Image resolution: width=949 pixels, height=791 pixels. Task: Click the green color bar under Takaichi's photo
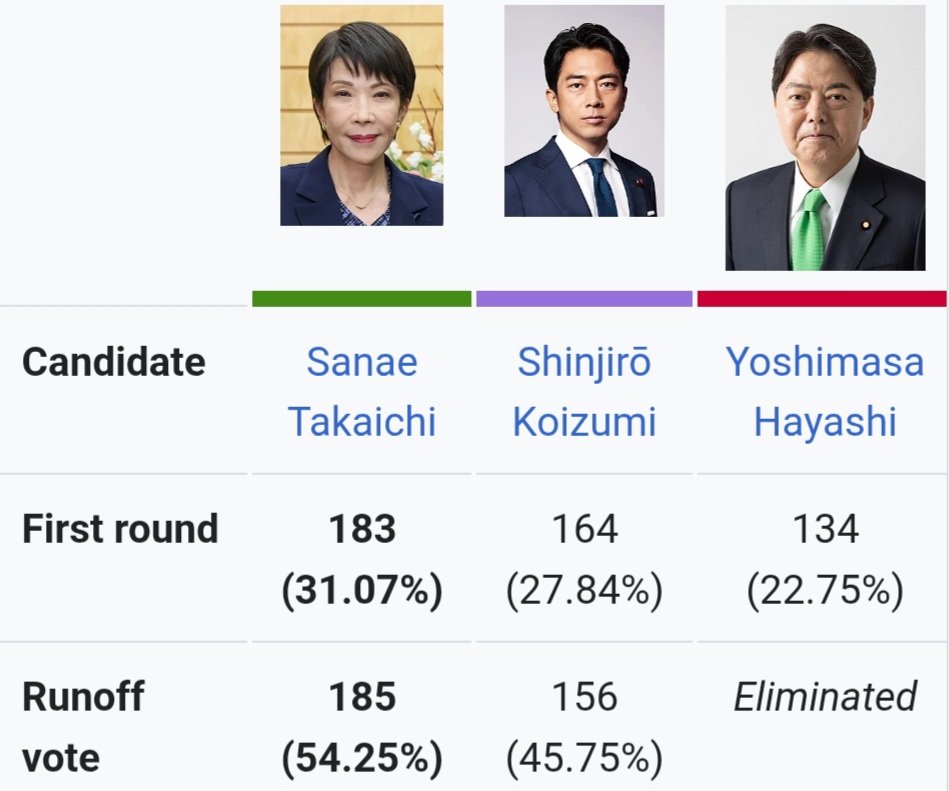pos(361,298)
